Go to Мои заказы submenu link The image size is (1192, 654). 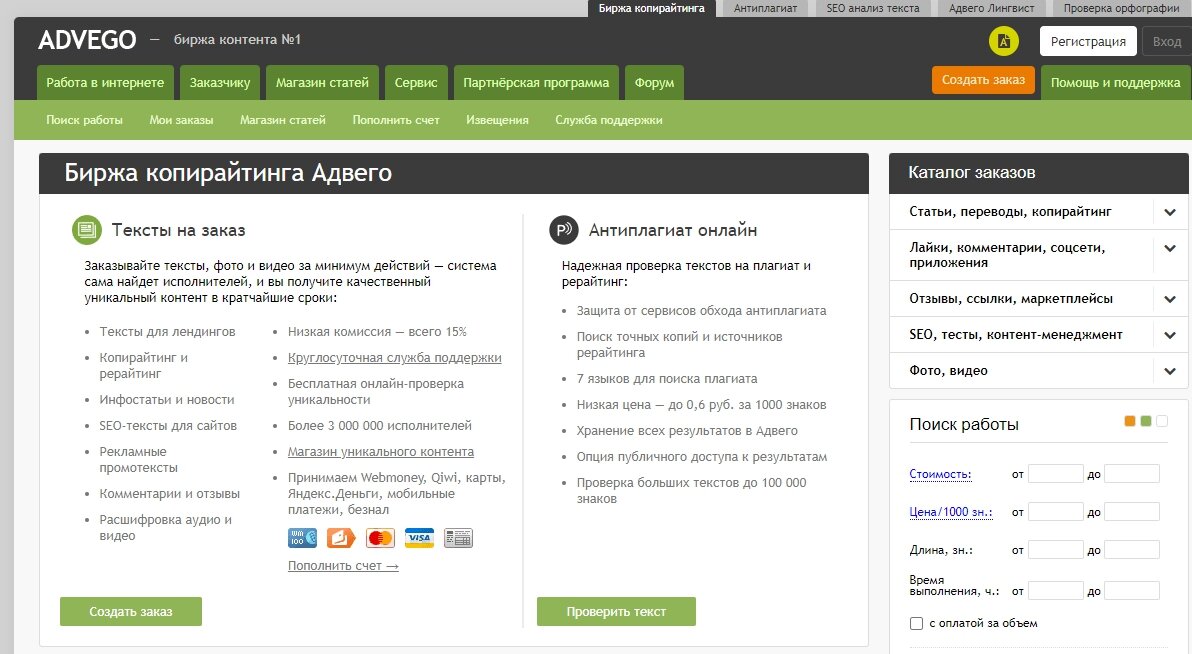[x=181, y=120]
